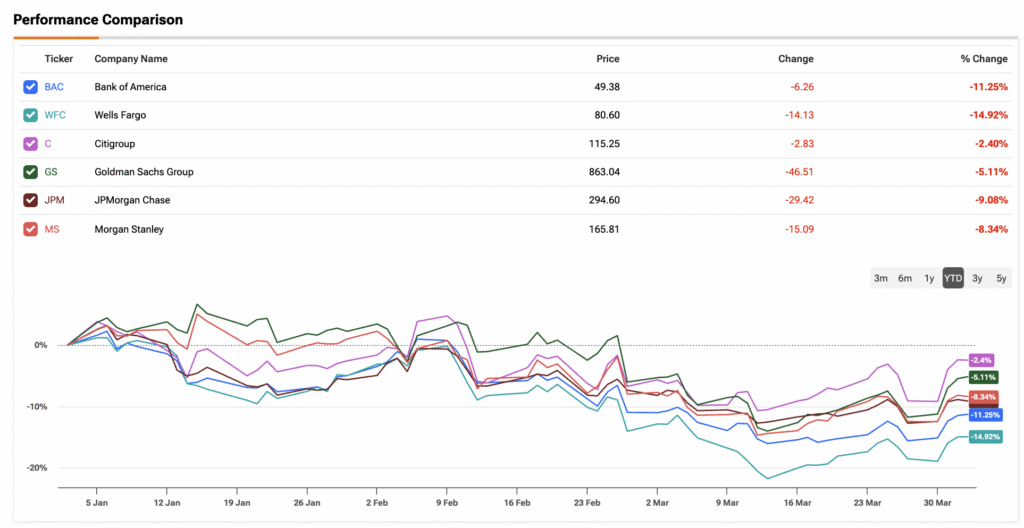Click the -14.13 change value
This screenshot has width=1024, height=528.
click(799, 115)
